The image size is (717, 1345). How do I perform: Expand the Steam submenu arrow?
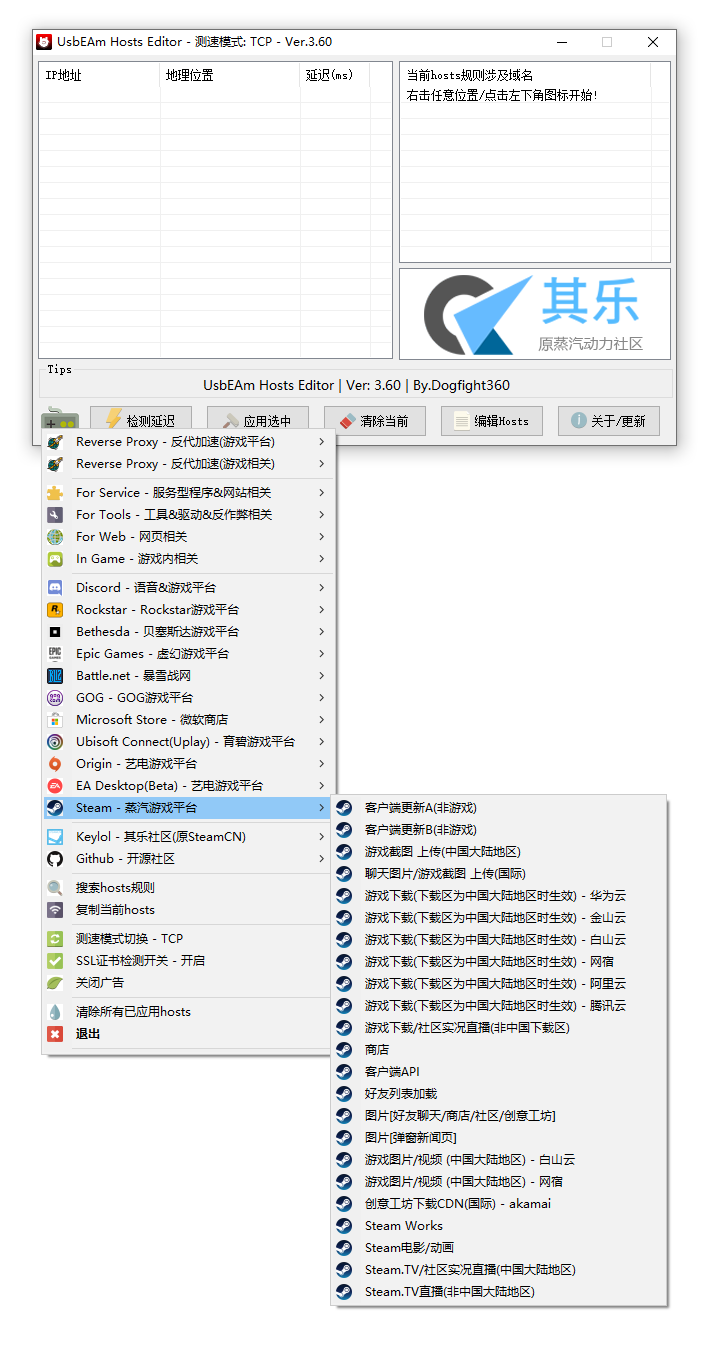click(x=322, y=808)
